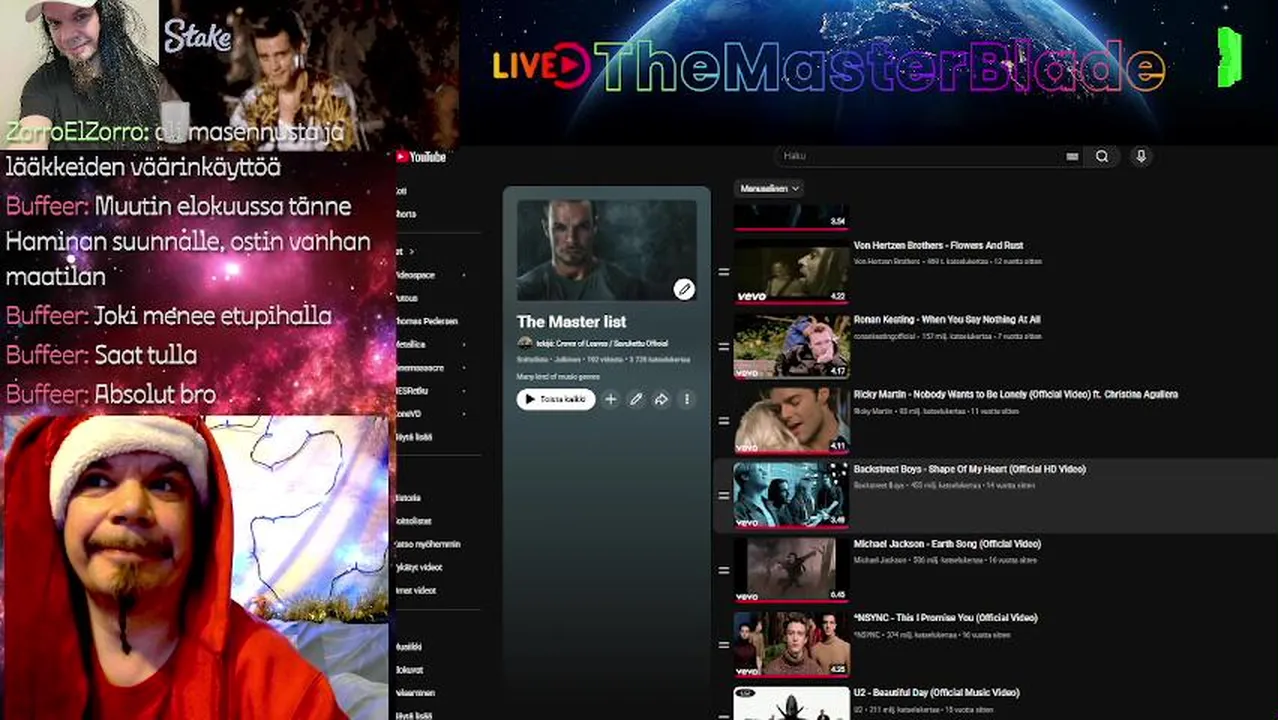1278x720 pixels.
Task: Open Metallica subscription in sidebar
Action: click(411, 344)
